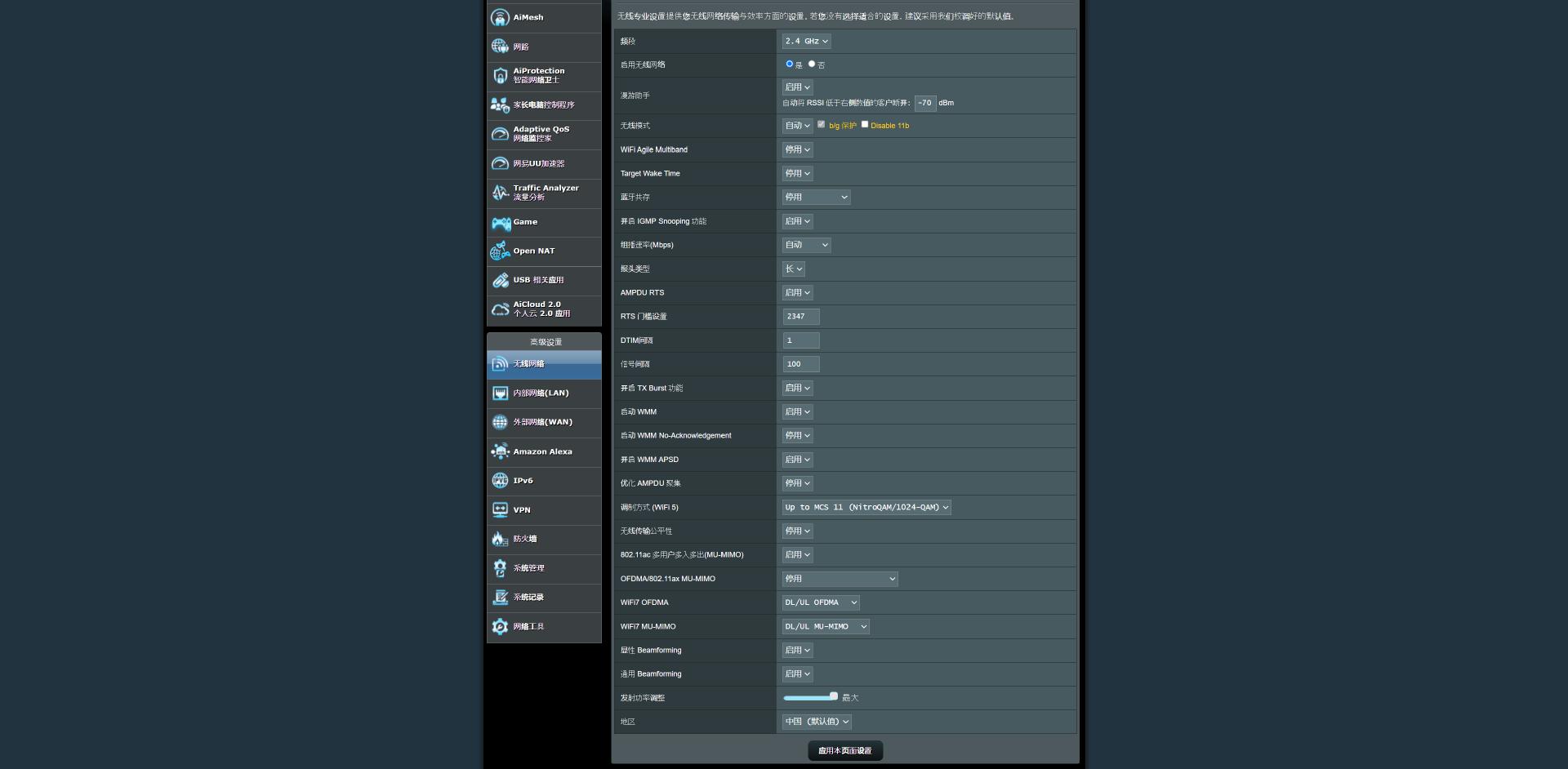Click the UU accelerator icon
1568x769 pixels.
[x=500, y=163]
